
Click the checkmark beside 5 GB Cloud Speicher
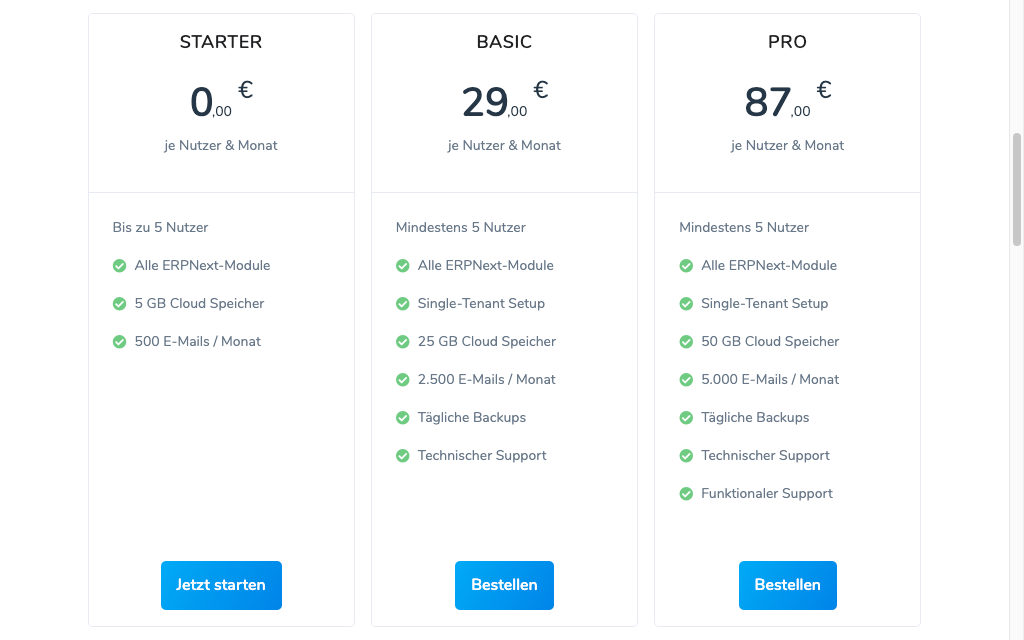120,304
